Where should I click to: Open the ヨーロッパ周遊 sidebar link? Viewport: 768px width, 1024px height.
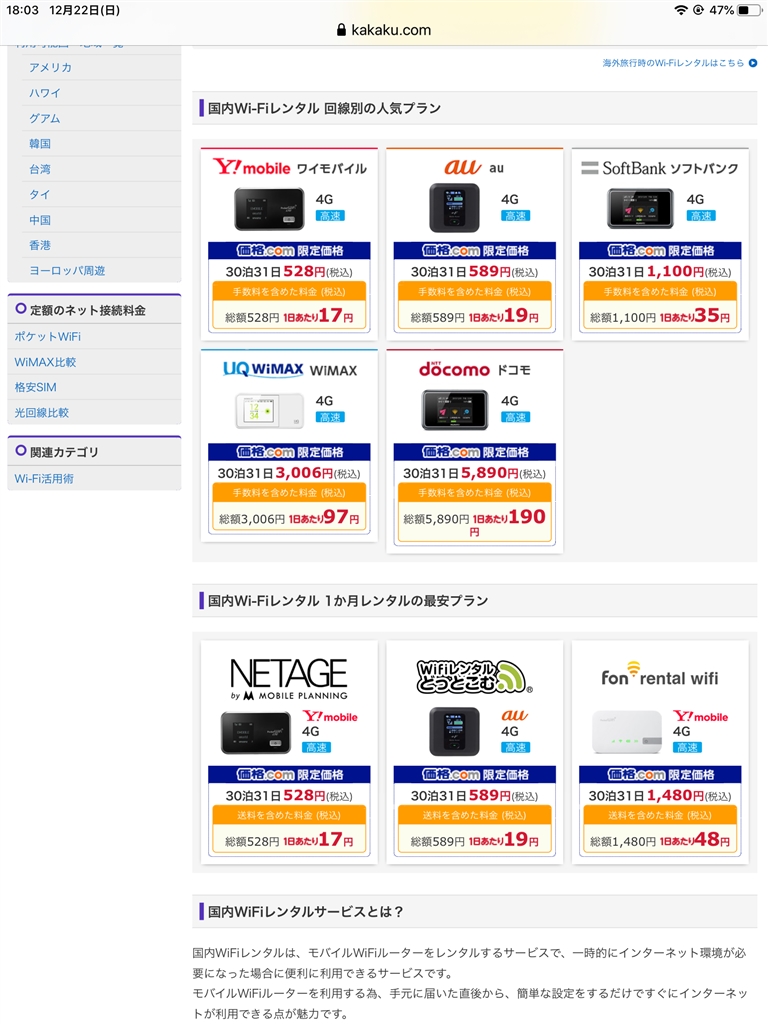point(67,270)
